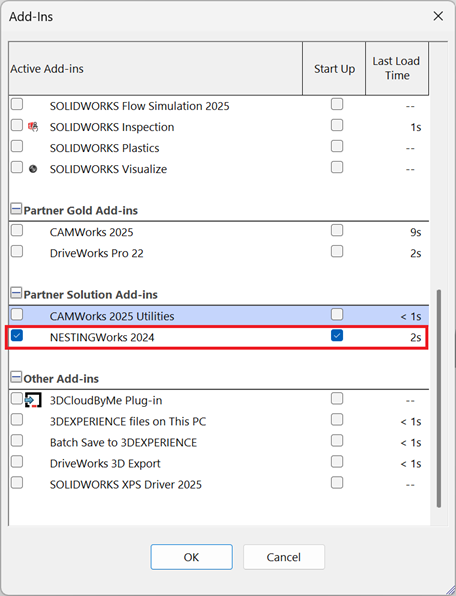Click the vertical scrollbar thumb in list
The width and height of the screenshot is (456, 596).
click(x=439, y=398)
